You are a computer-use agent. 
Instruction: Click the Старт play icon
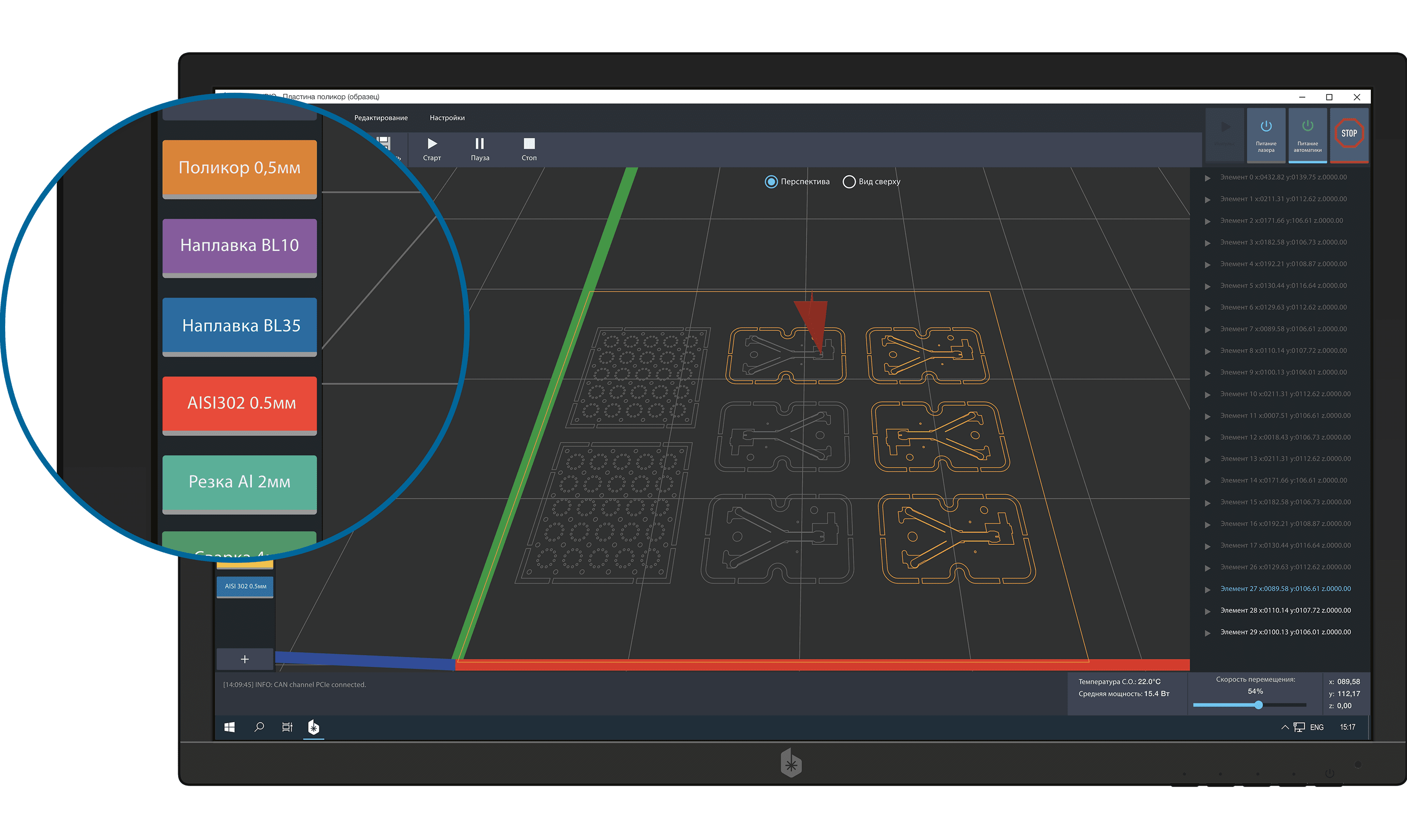[x=432, y=143]
